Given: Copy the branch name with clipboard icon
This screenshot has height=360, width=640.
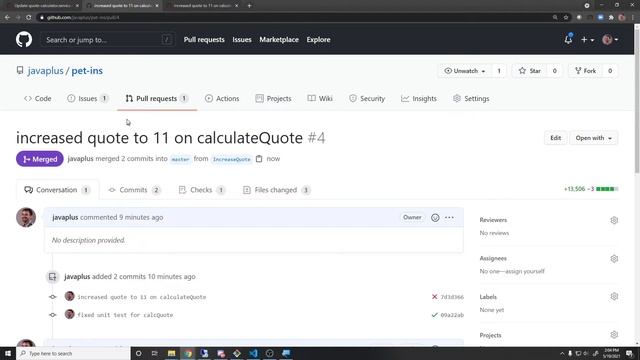Looking at the screenshot, I should 259,159.
